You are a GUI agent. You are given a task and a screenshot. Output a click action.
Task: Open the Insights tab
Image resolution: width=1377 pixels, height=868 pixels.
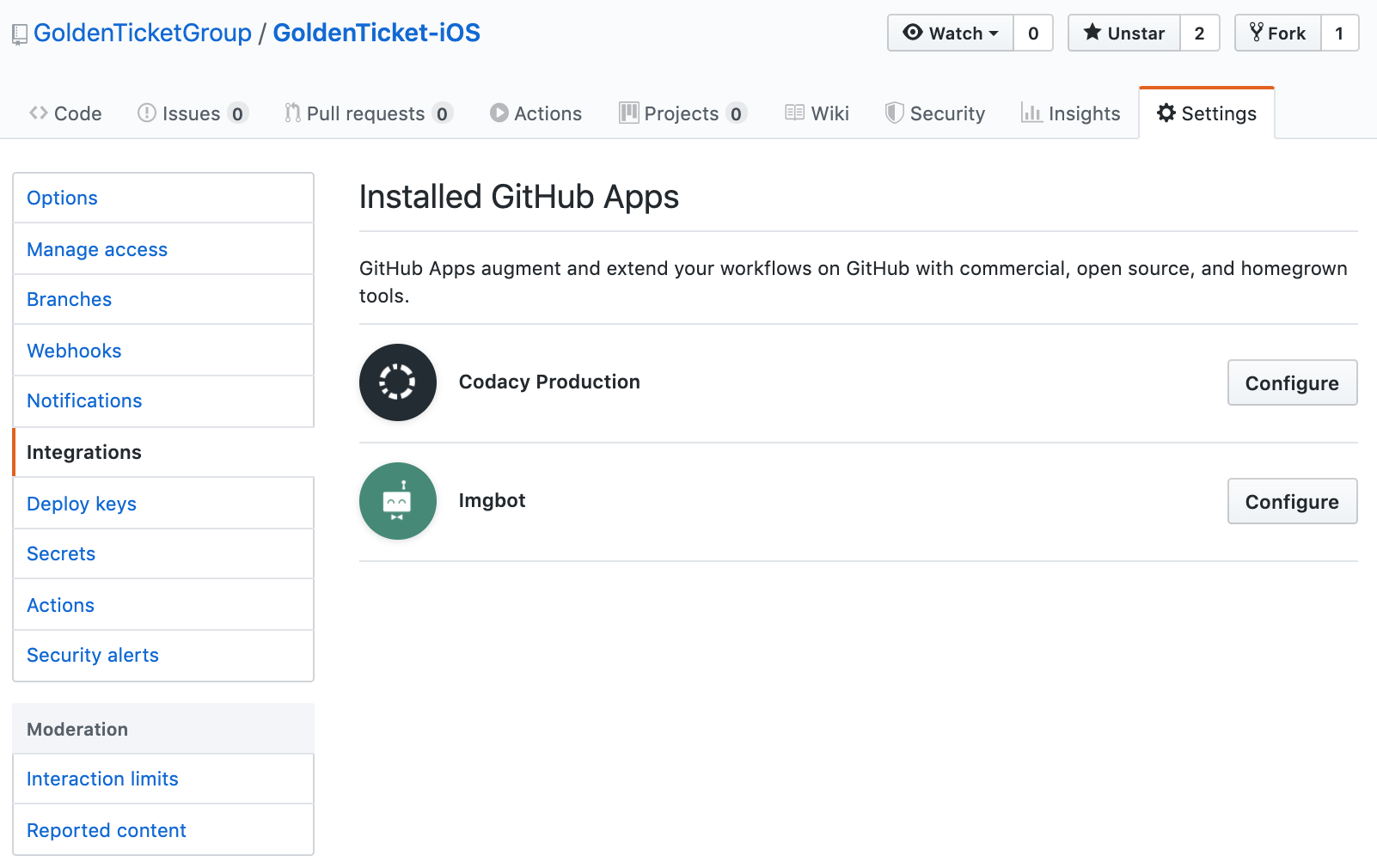click(1070, 113)
